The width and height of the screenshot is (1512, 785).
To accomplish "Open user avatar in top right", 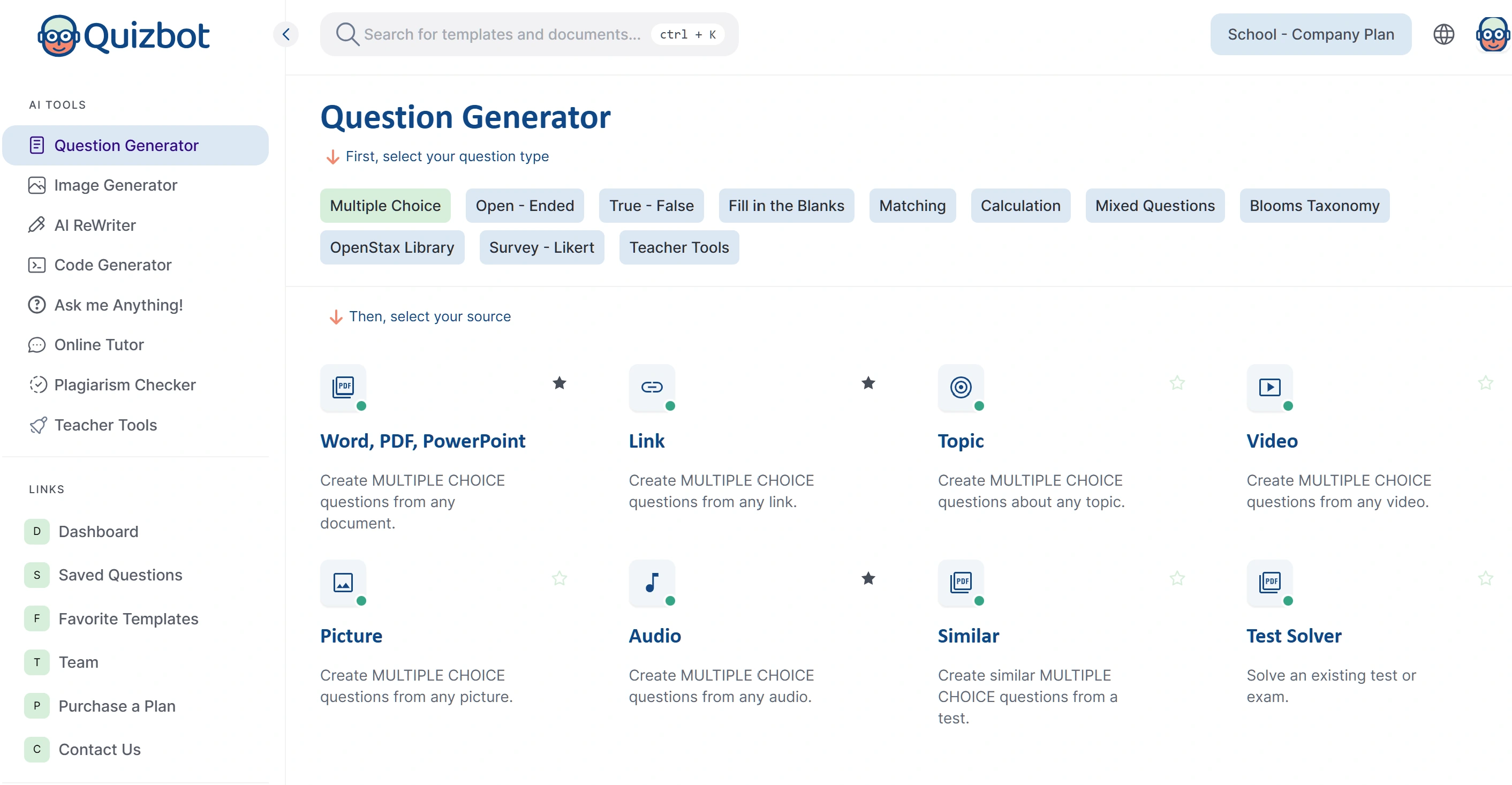I will coord(1493,34).
